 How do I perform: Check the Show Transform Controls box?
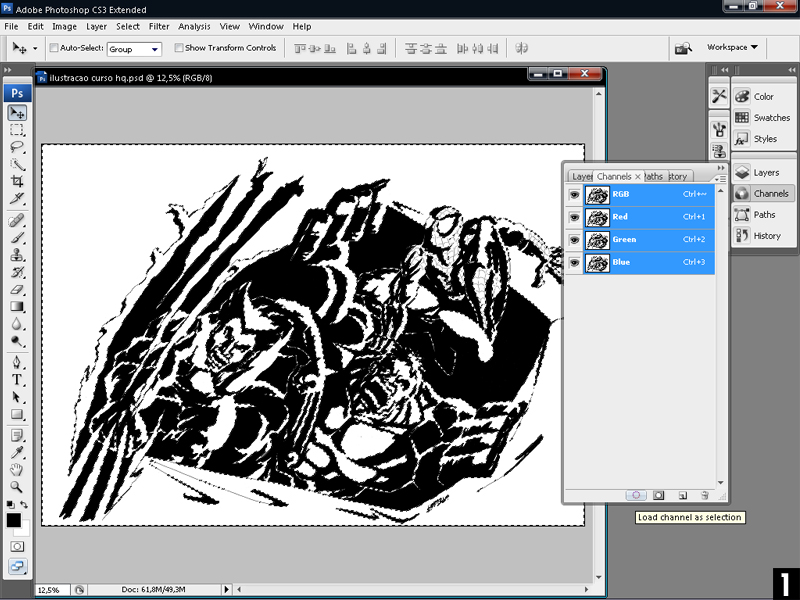tap(179, 48)
